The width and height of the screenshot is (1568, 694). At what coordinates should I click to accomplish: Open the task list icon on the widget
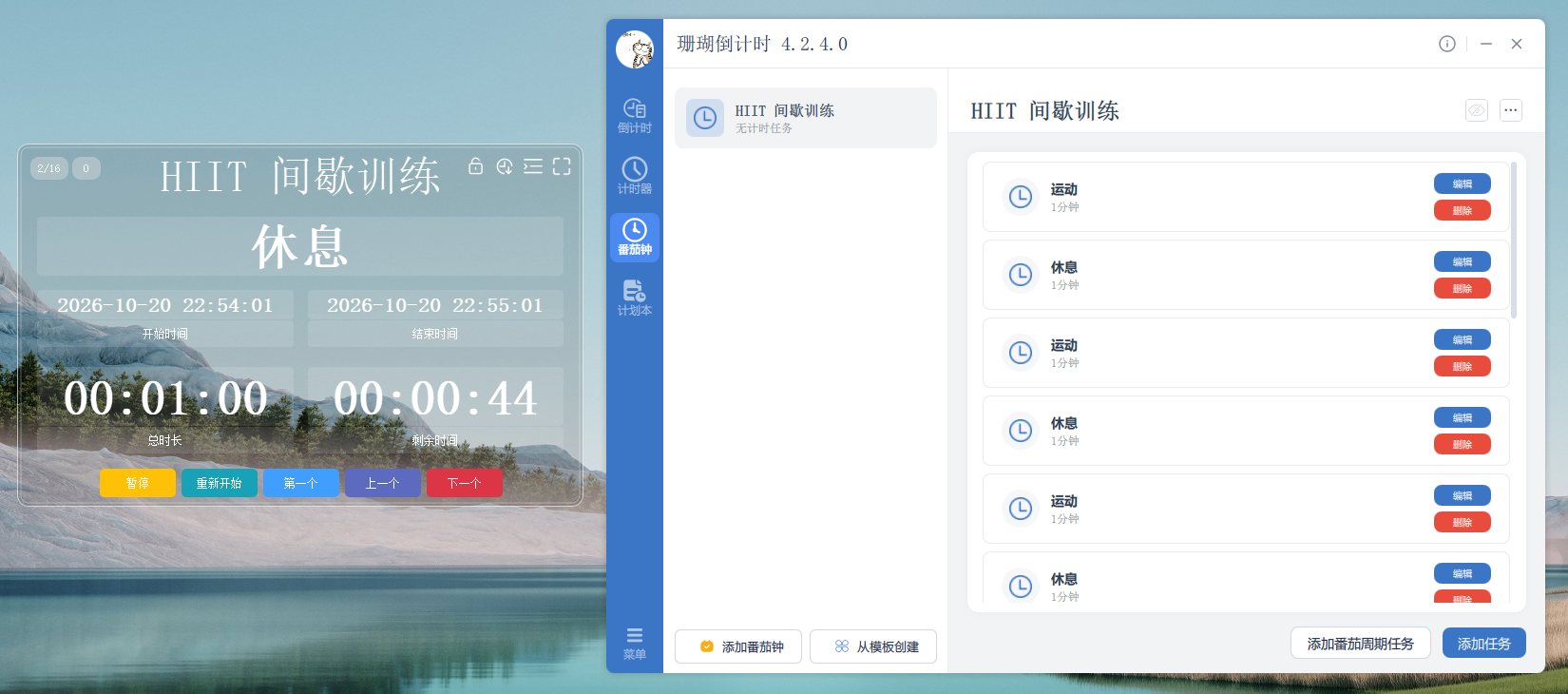tap(533, 166)
